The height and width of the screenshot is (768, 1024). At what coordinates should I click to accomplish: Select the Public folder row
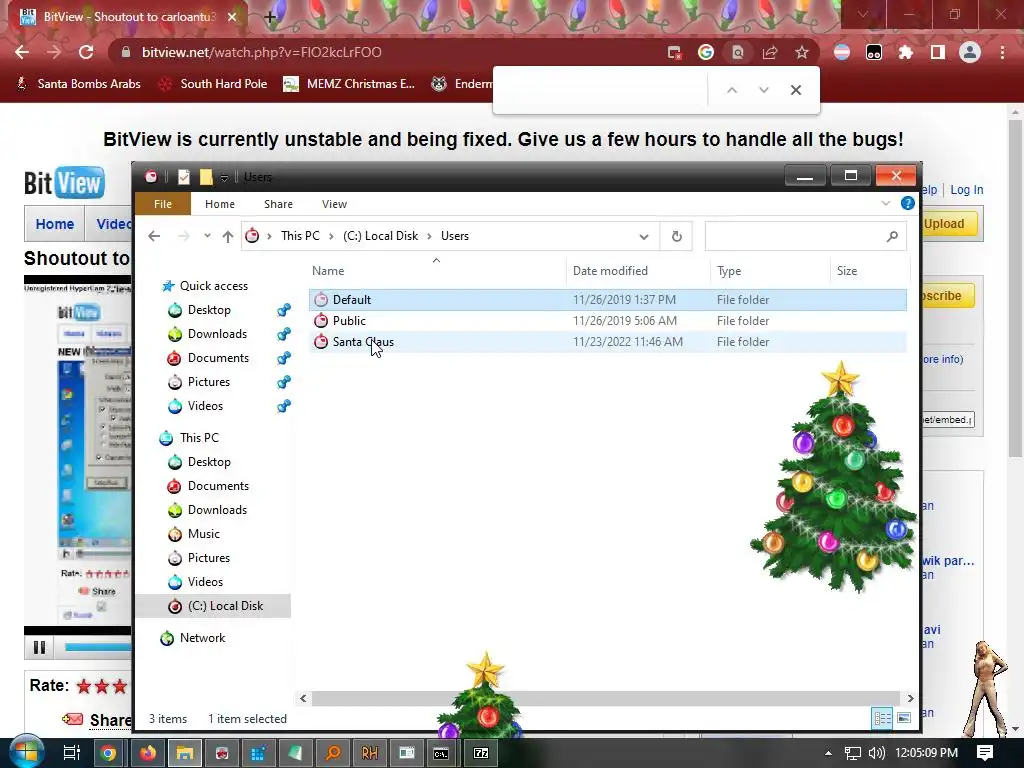click(x=607, y=321)
